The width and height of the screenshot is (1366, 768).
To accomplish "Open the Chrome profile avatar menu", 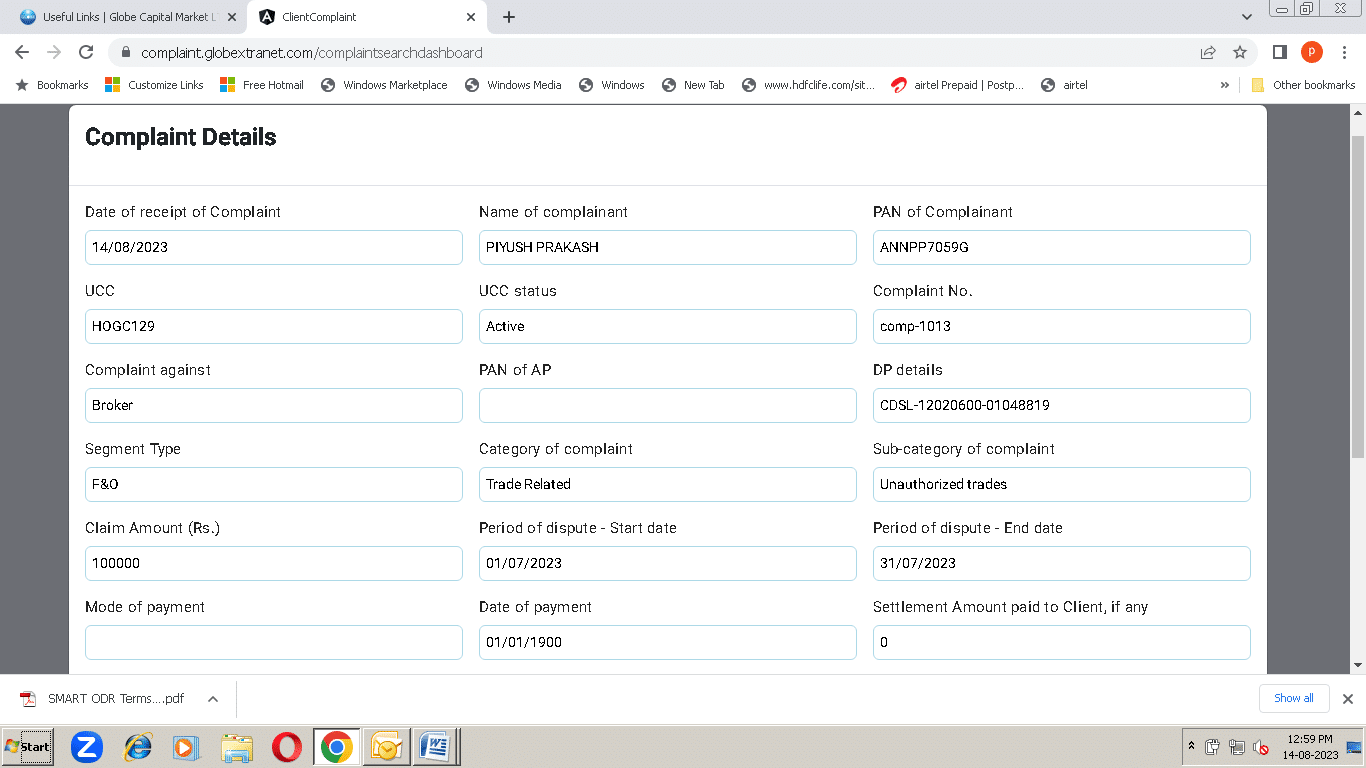I will [x=1312, y=52].
